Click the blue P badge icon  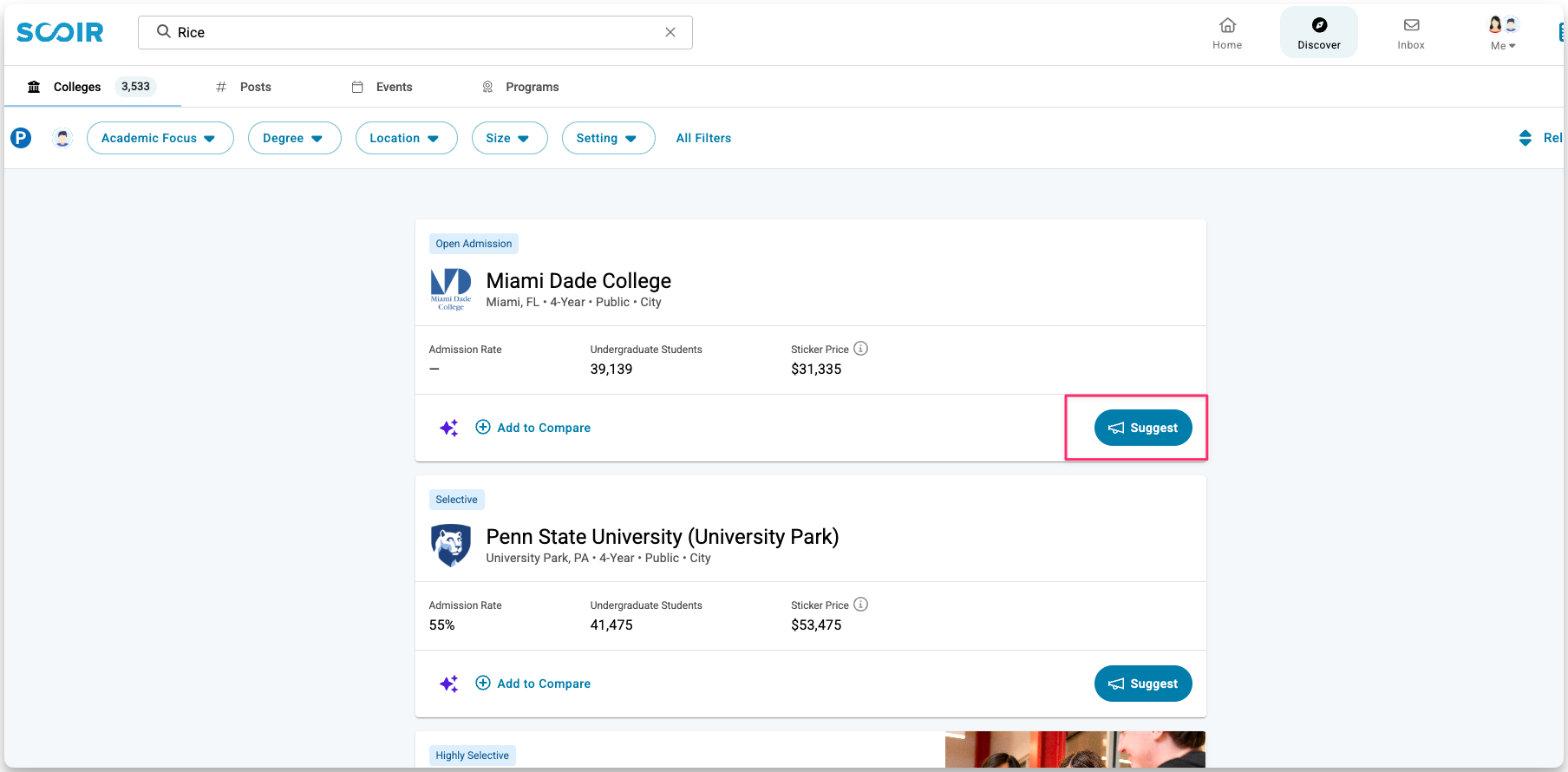(21, 138)
